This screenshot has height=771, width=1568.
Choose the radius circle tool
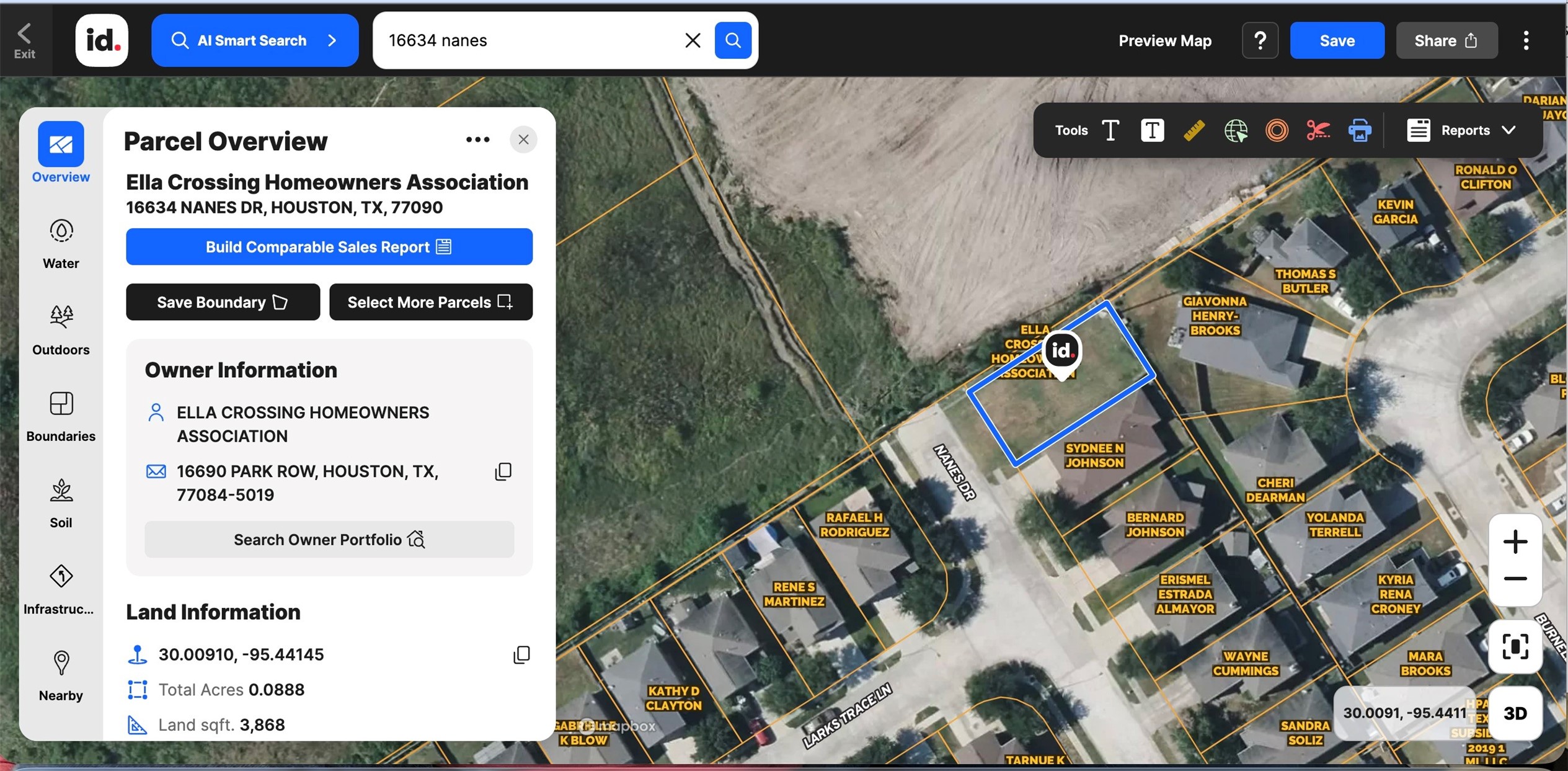(1277, 130)
